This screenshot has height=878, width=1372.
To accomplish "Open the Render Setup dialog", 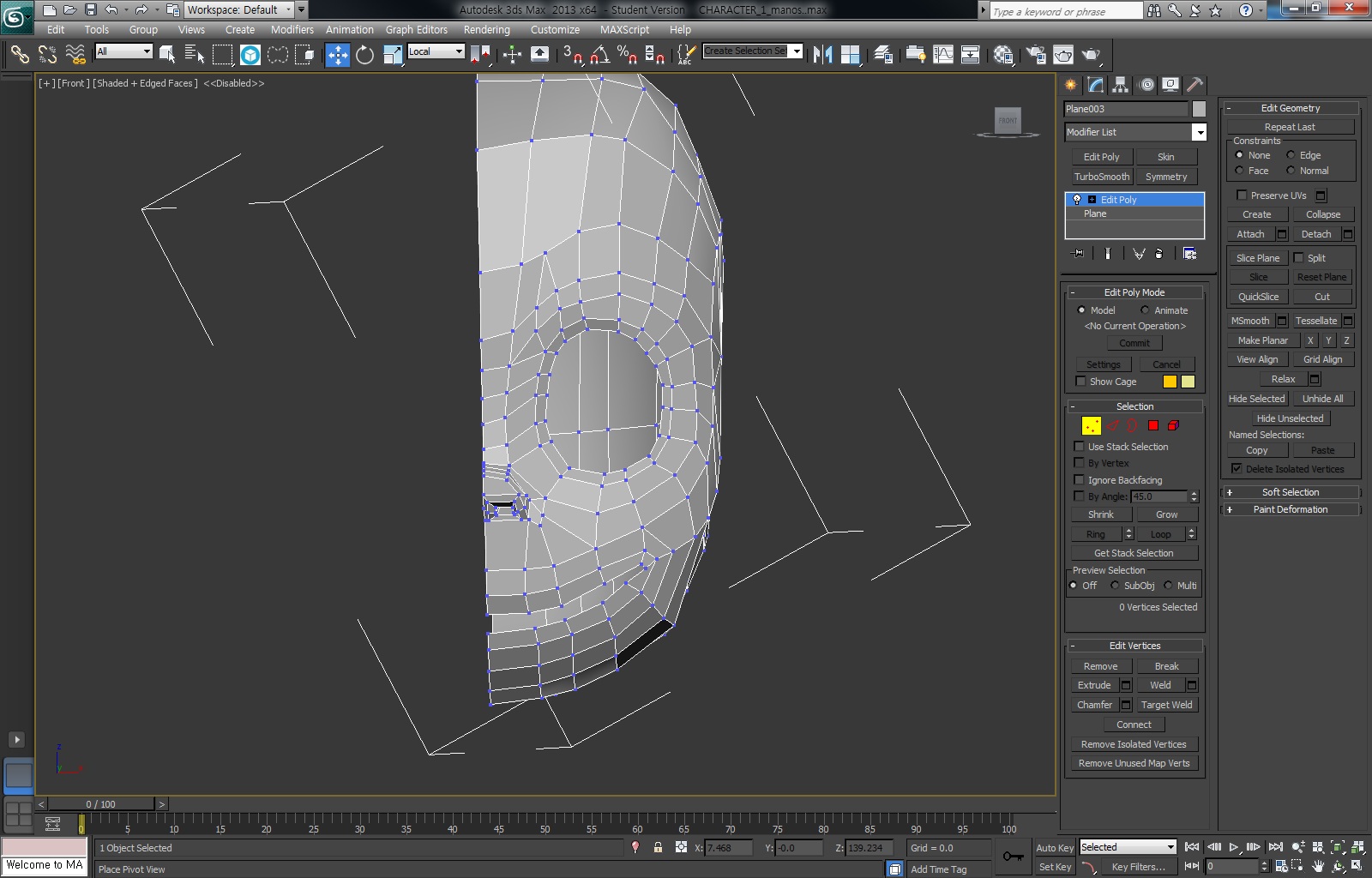I will point(1036,55).
